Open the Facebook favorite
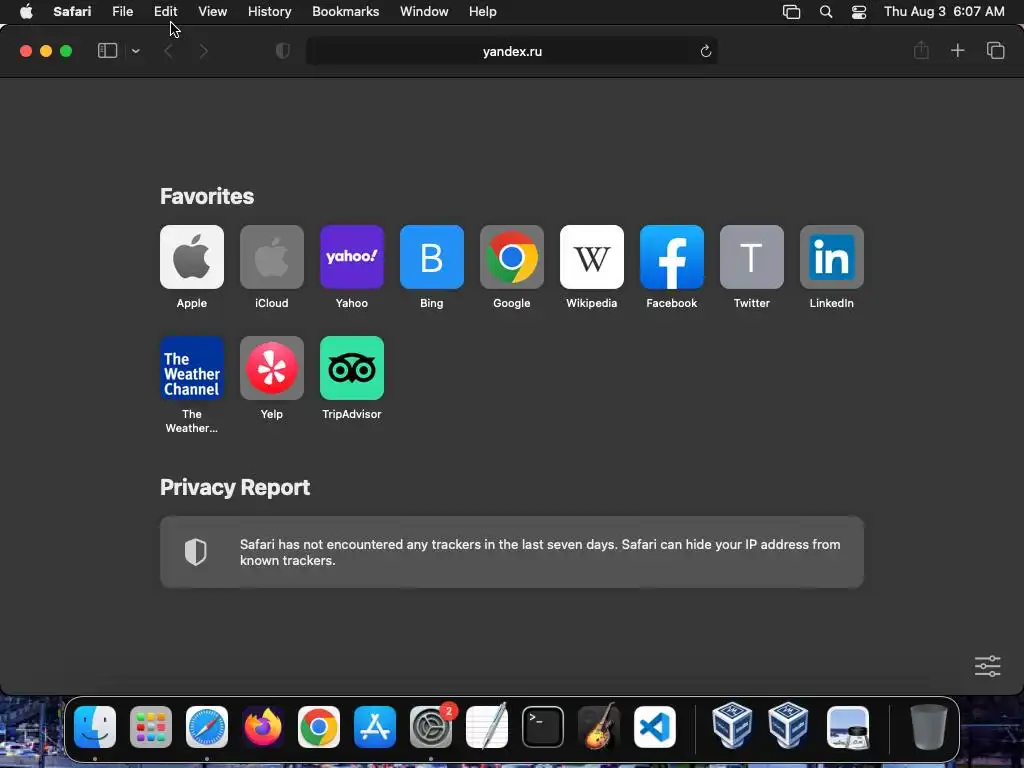1024x768 pixels. coord(671,257)
